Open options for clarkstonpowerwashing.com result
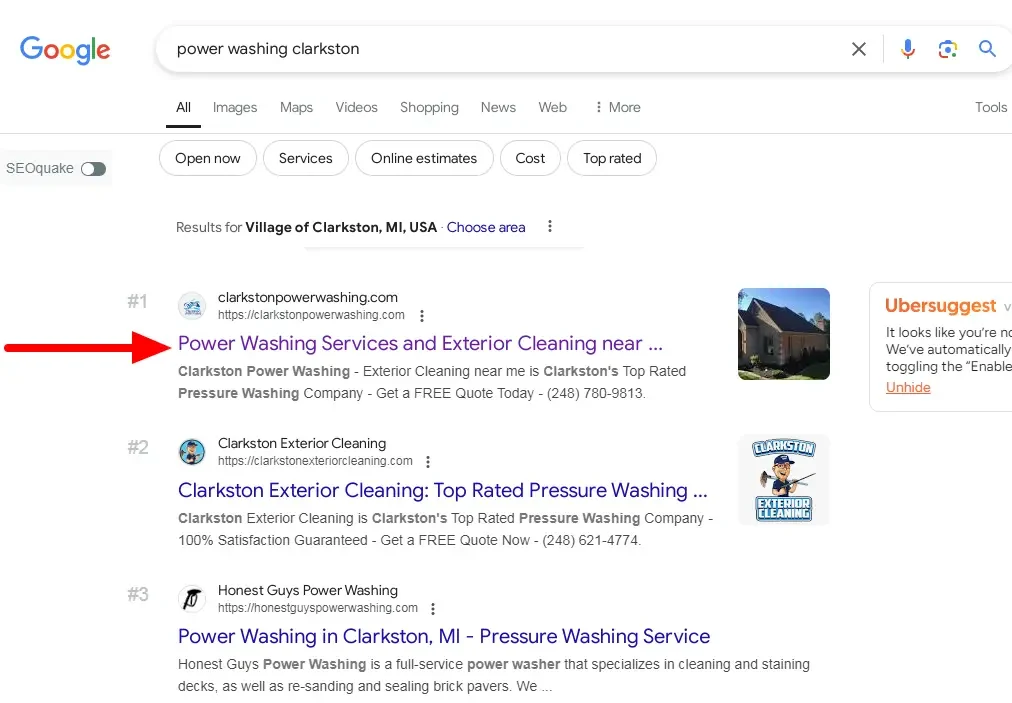The width and height of the screenshot is (1012, 703). click(x=422, y=316)
